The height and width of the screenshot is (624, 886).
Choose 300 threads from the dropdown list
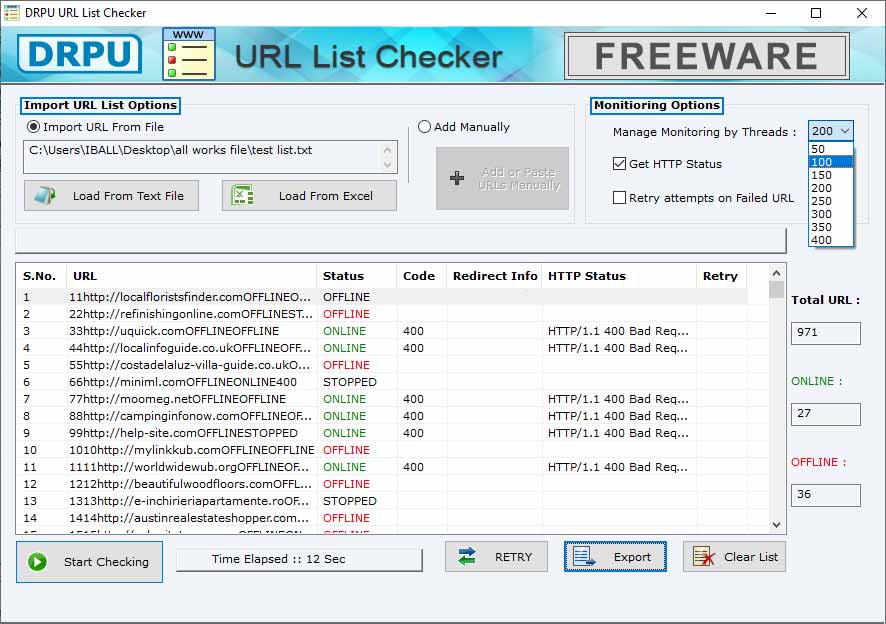[x=830, y=214]
